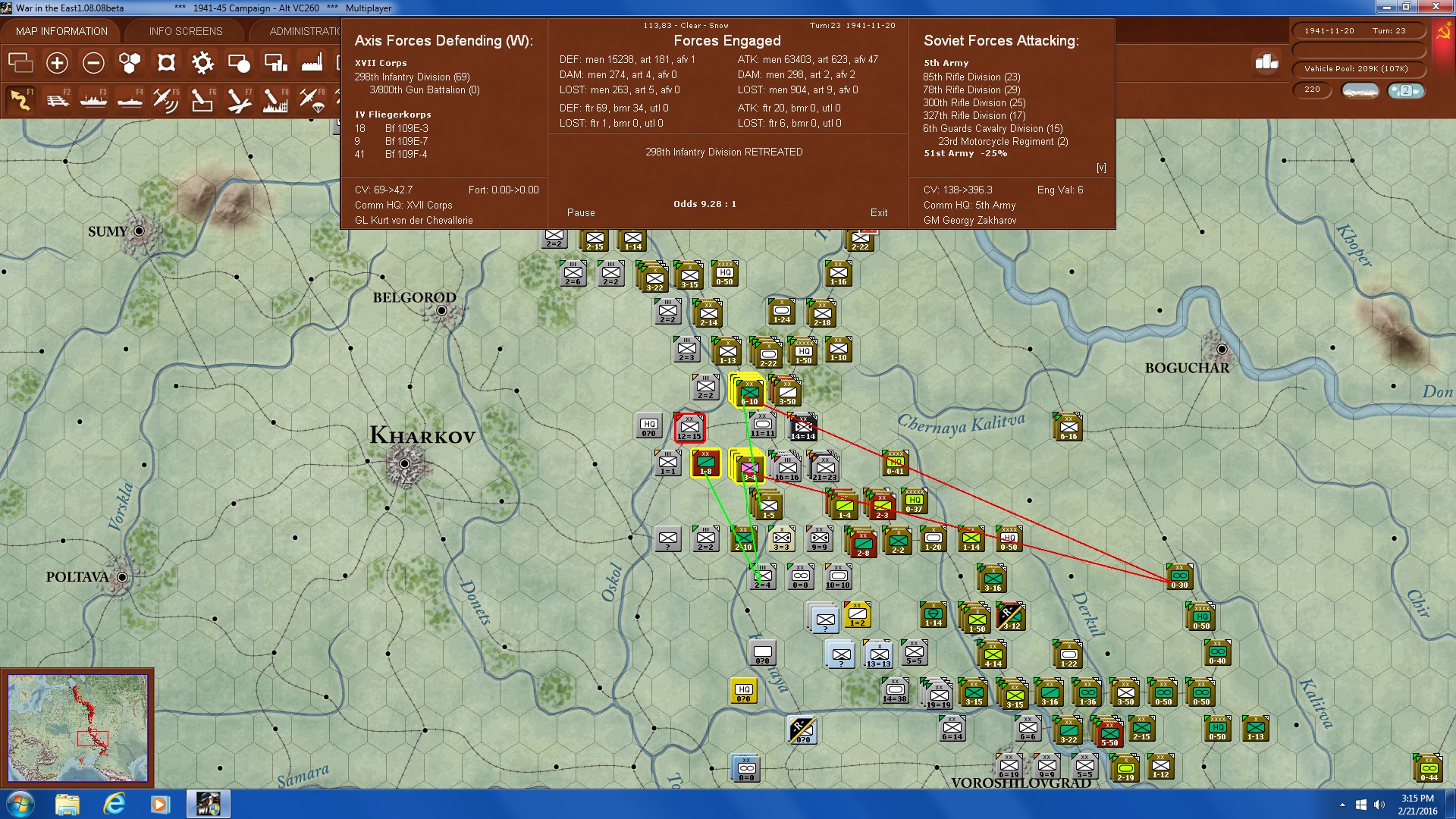Click 298th Infantry Division (69) entry
The image size is (1456, 819).
coord(412,77)
